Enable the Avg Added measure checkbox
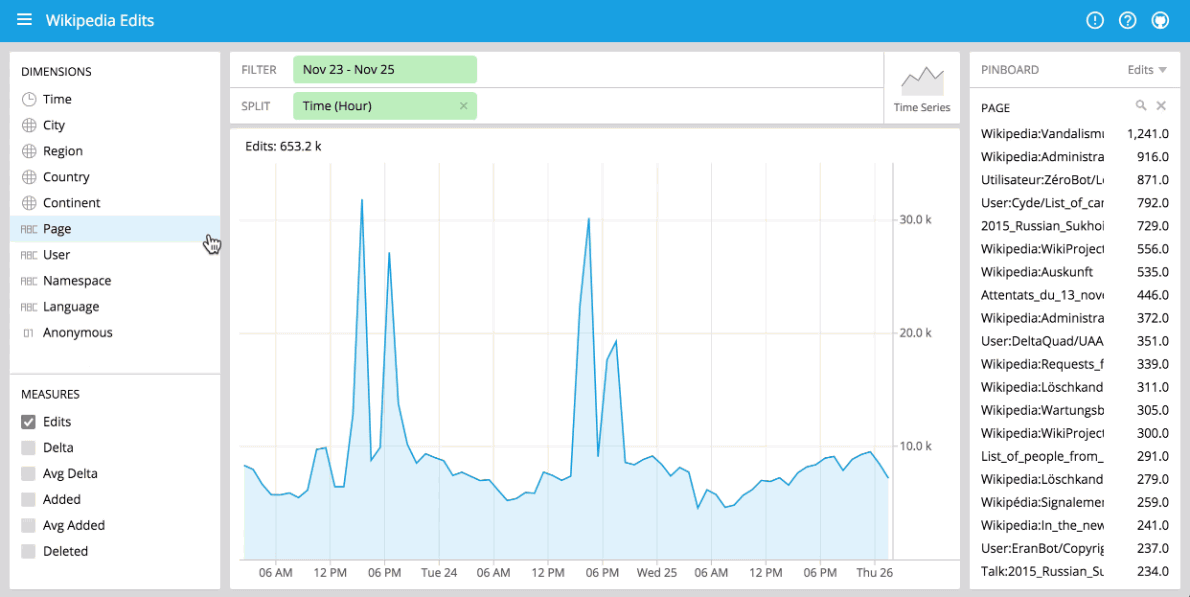1190x597 pixels. click(28, 525)
